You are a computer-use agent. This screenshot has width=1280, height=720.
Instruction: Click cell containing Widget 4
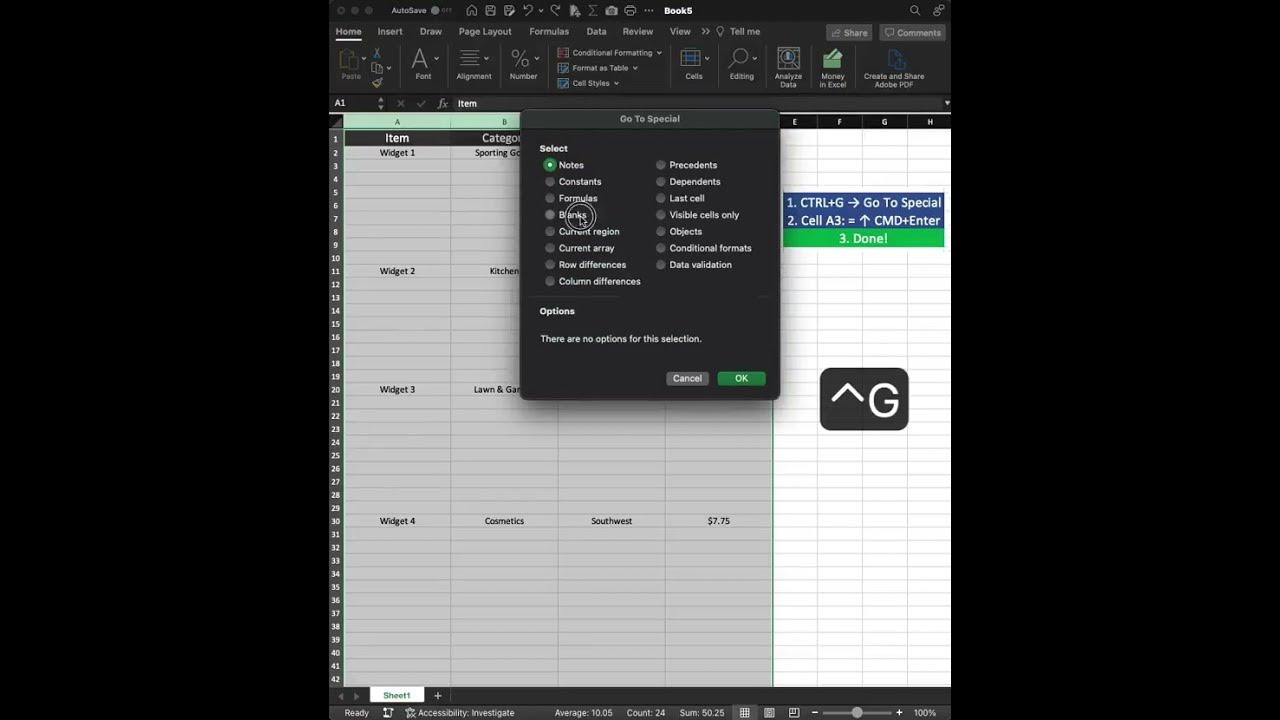pos(397,521)
